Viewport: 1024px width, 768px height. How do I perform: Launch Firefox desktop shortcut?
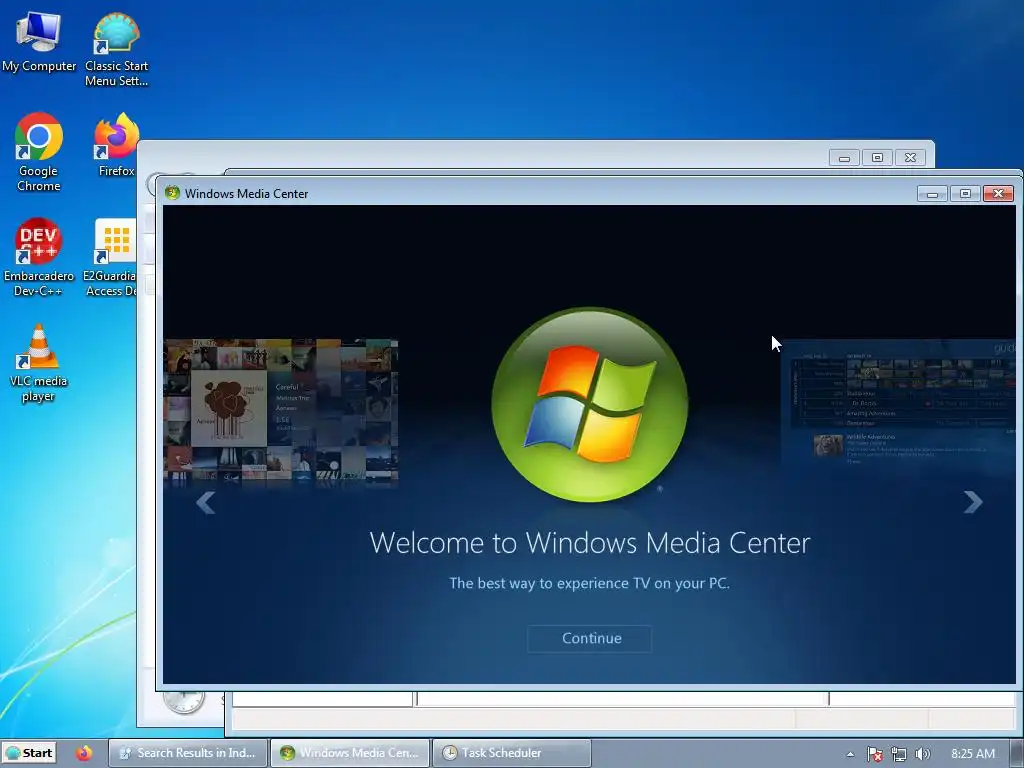pos(116,145)
